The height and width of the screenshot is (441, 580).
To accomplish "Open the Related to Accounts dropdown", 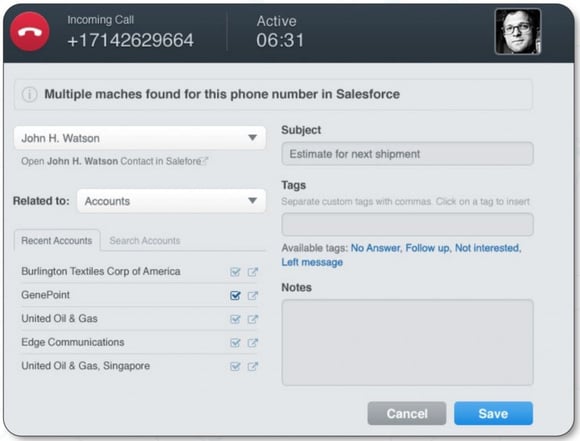I will 171,201.
